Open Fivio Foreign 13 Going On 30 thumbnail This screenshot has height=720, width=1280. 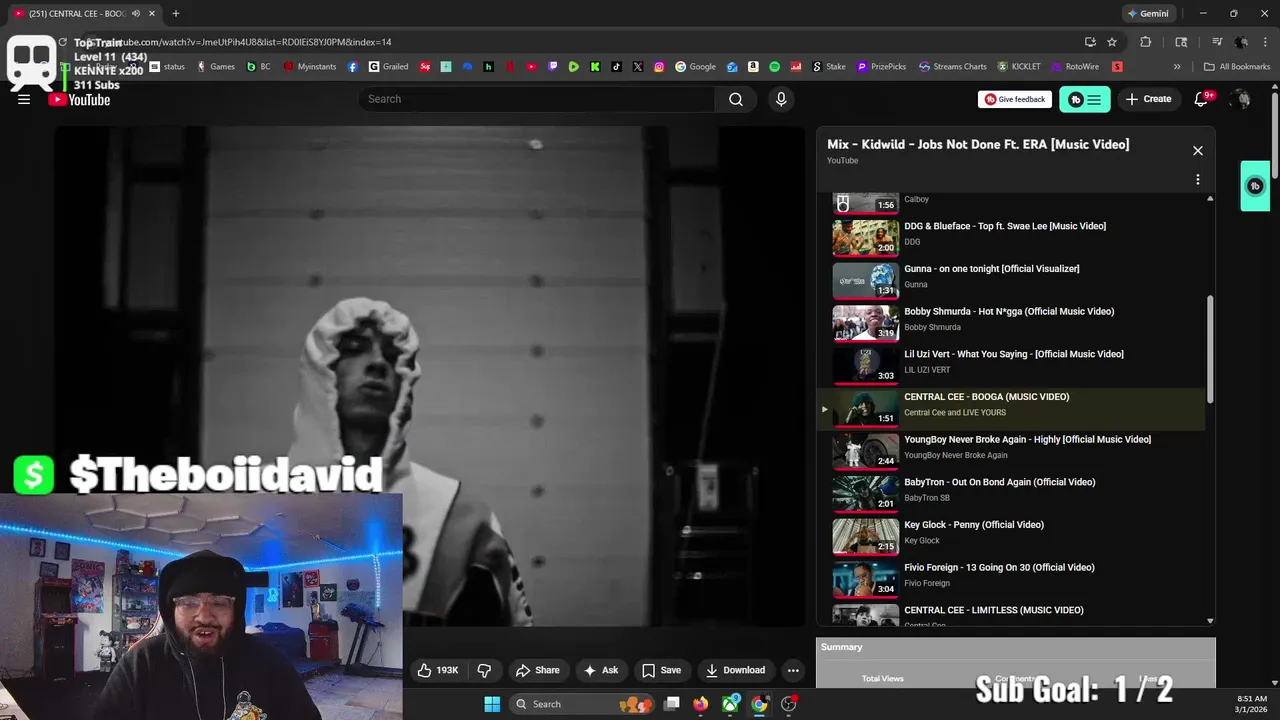pyautogui.click(x=866, y=579)
